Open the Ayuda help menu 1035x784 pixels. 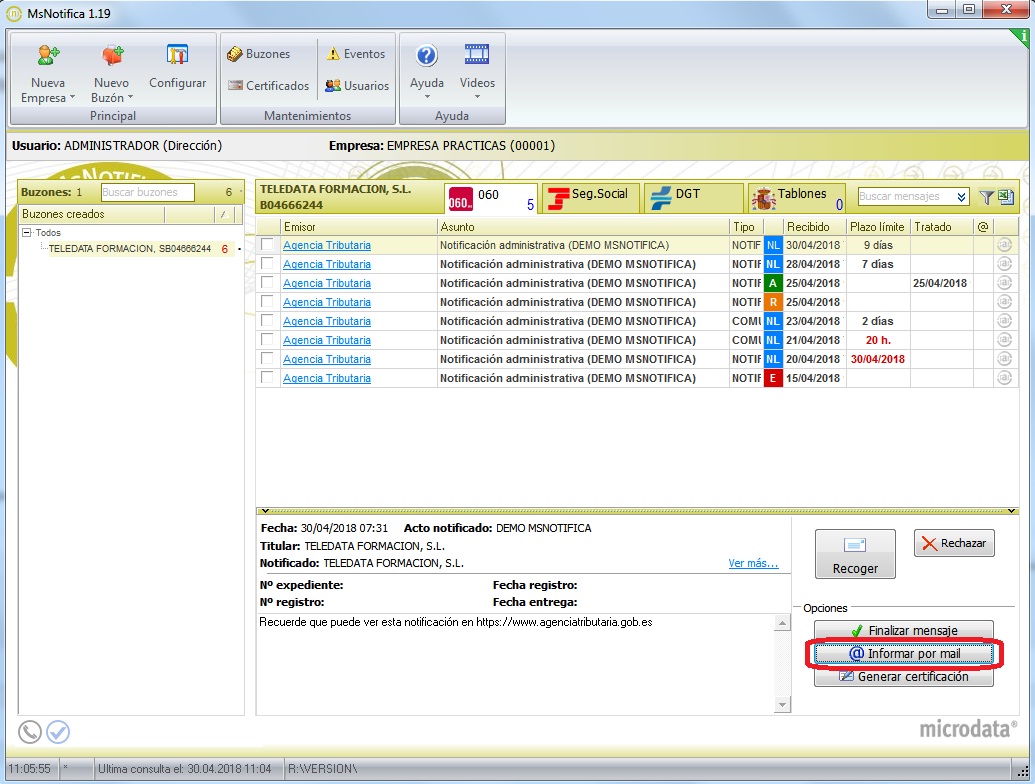coord(426,71)
